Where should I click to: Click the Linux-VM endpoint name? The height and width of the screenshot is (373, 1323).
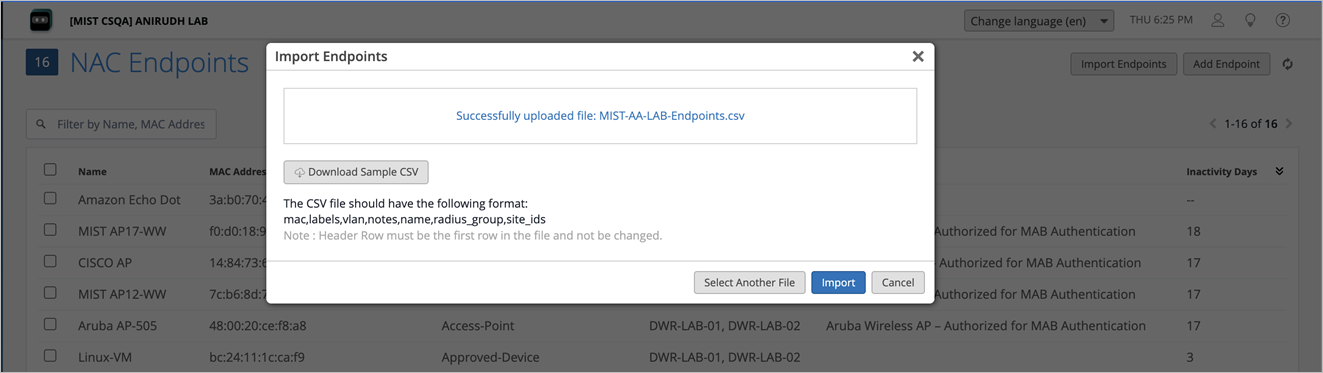tap(105, 357)
